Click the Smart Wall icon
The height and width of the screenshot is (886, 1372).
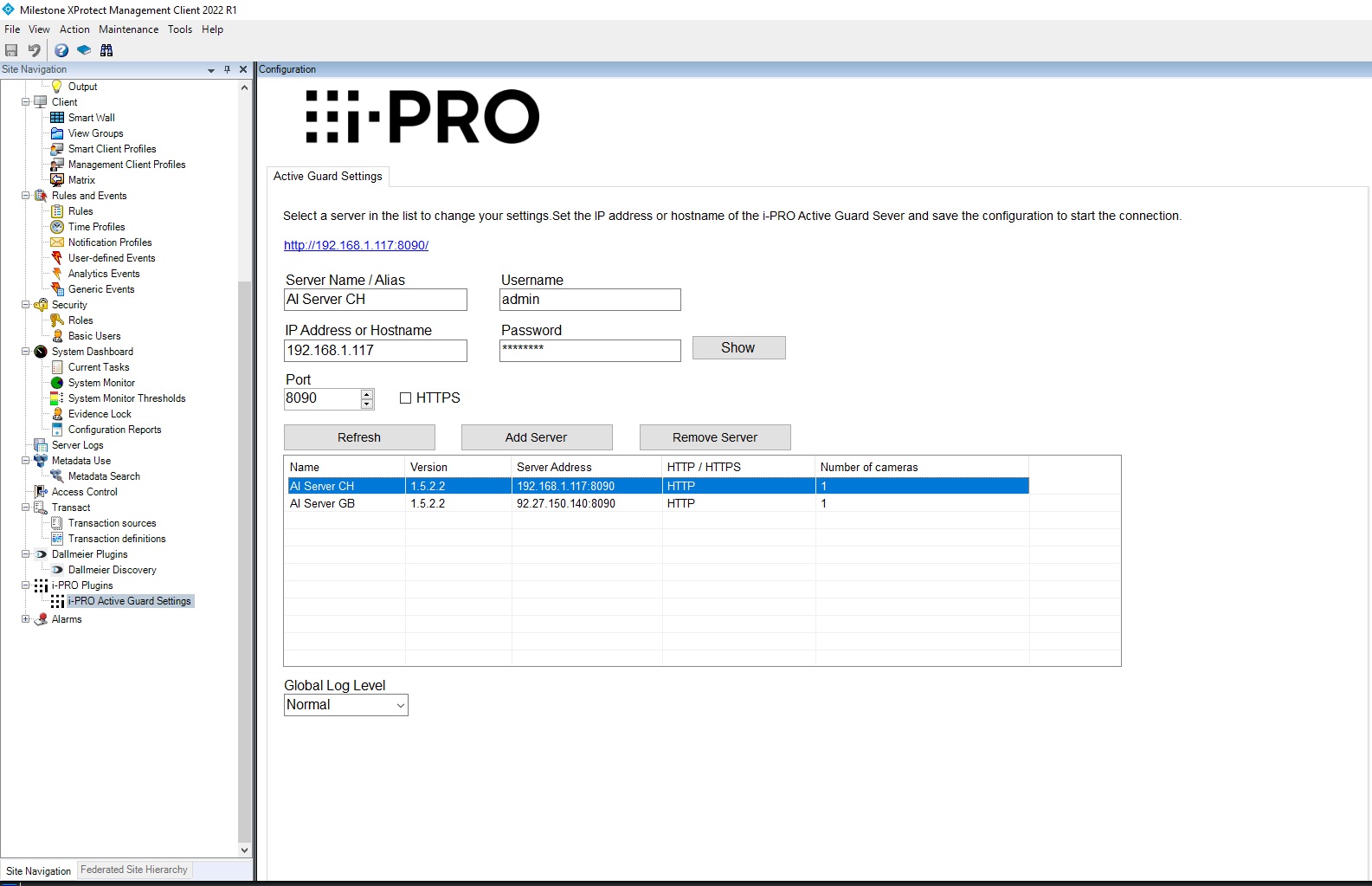(57, 118)
